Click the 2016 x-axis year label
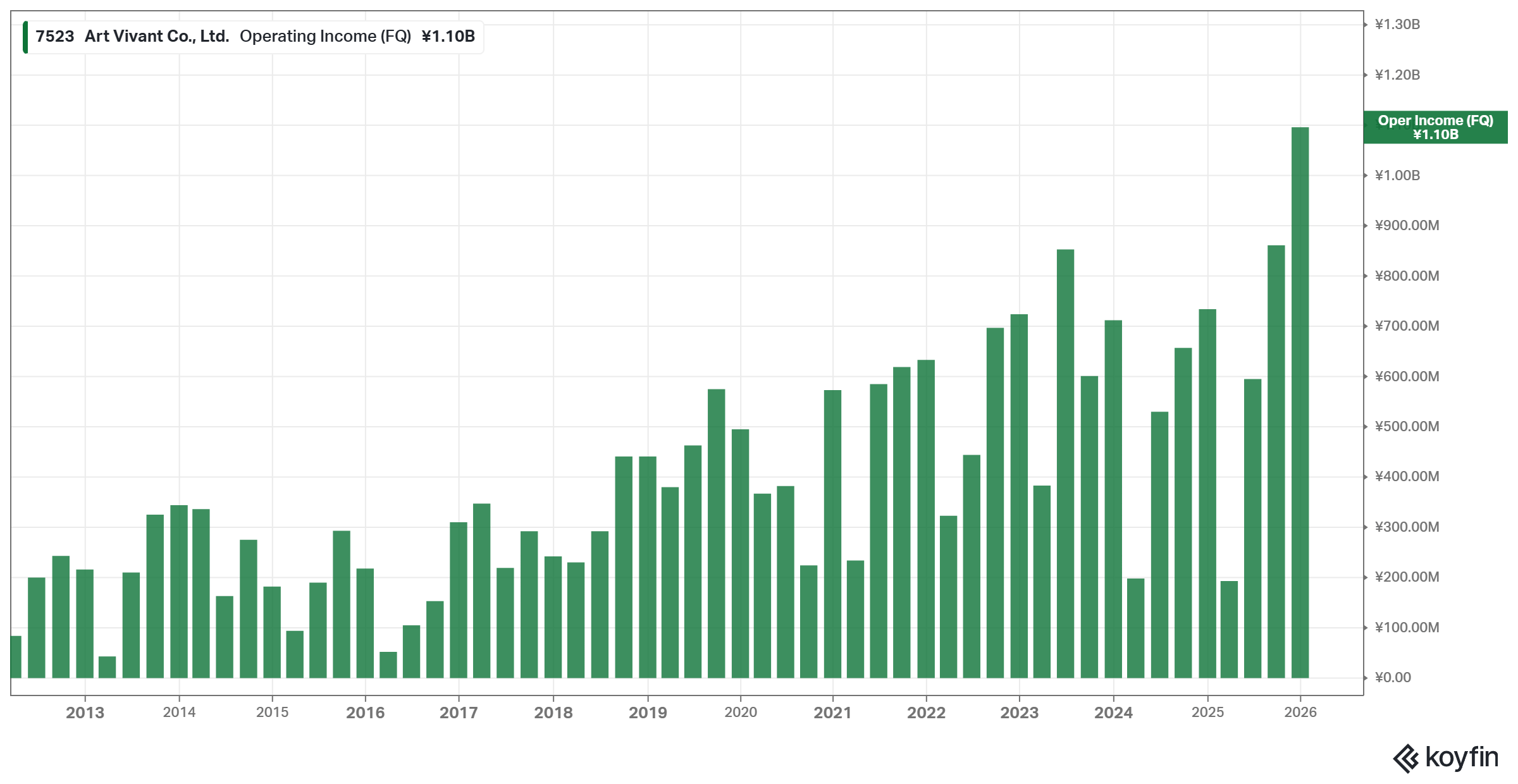This screenshot has height=784, width=1518. [x=365, y=713]
